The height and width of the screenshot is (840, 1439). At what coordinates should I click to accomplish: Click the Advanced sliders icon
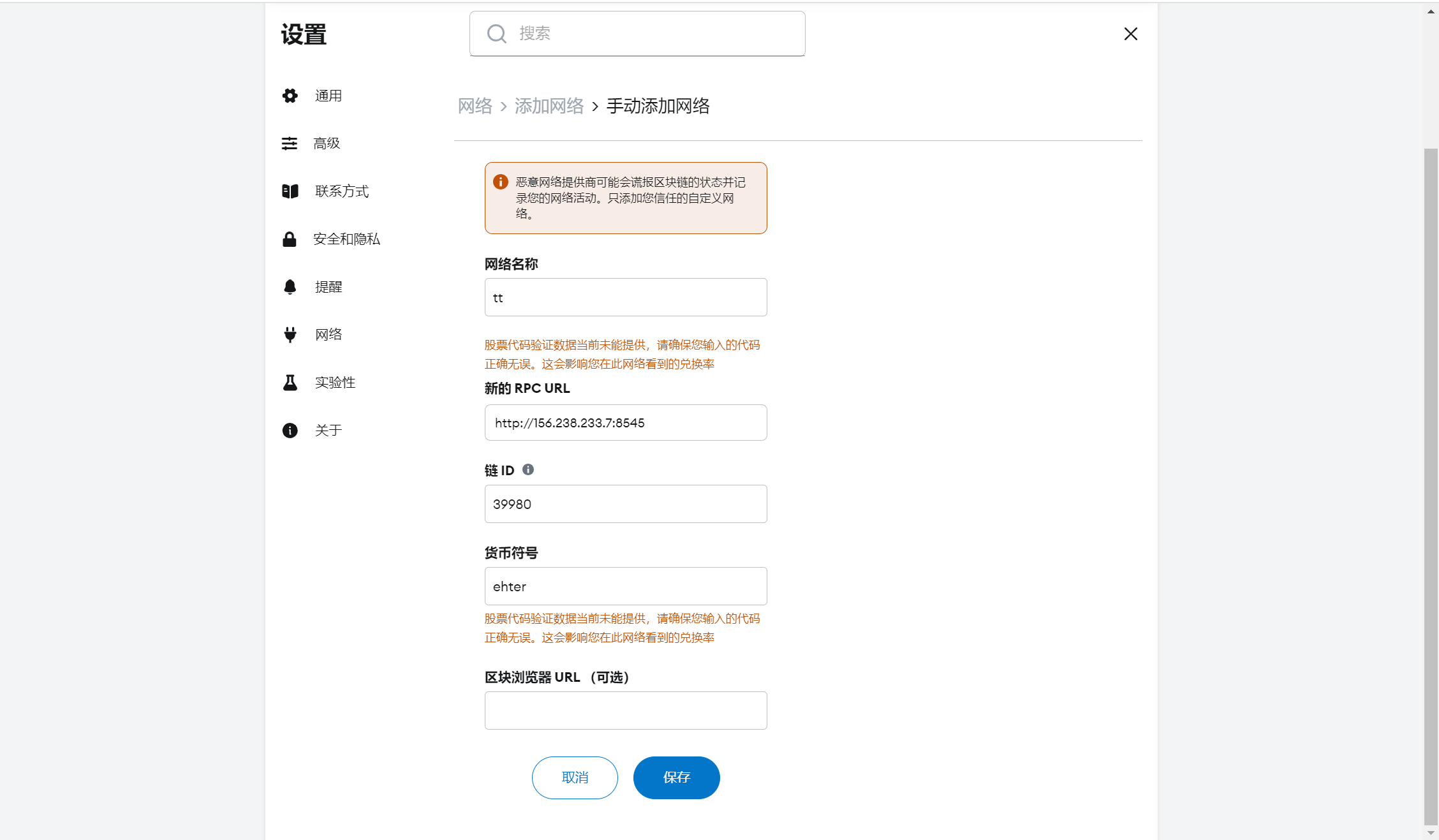(x=290, y=144)
